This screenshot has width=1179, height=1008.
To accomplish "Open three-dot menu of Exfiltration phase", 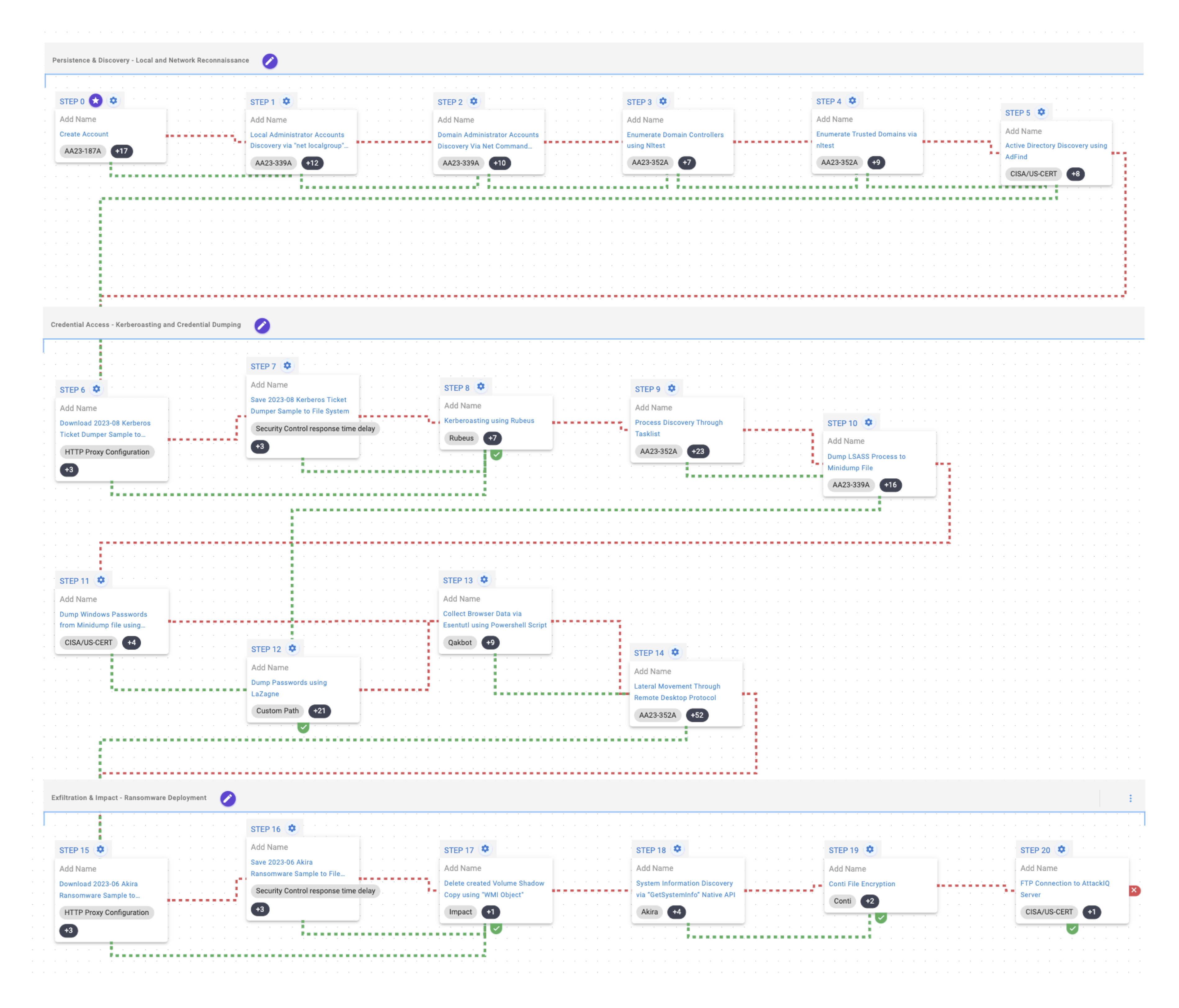I will pos(1130,798).
